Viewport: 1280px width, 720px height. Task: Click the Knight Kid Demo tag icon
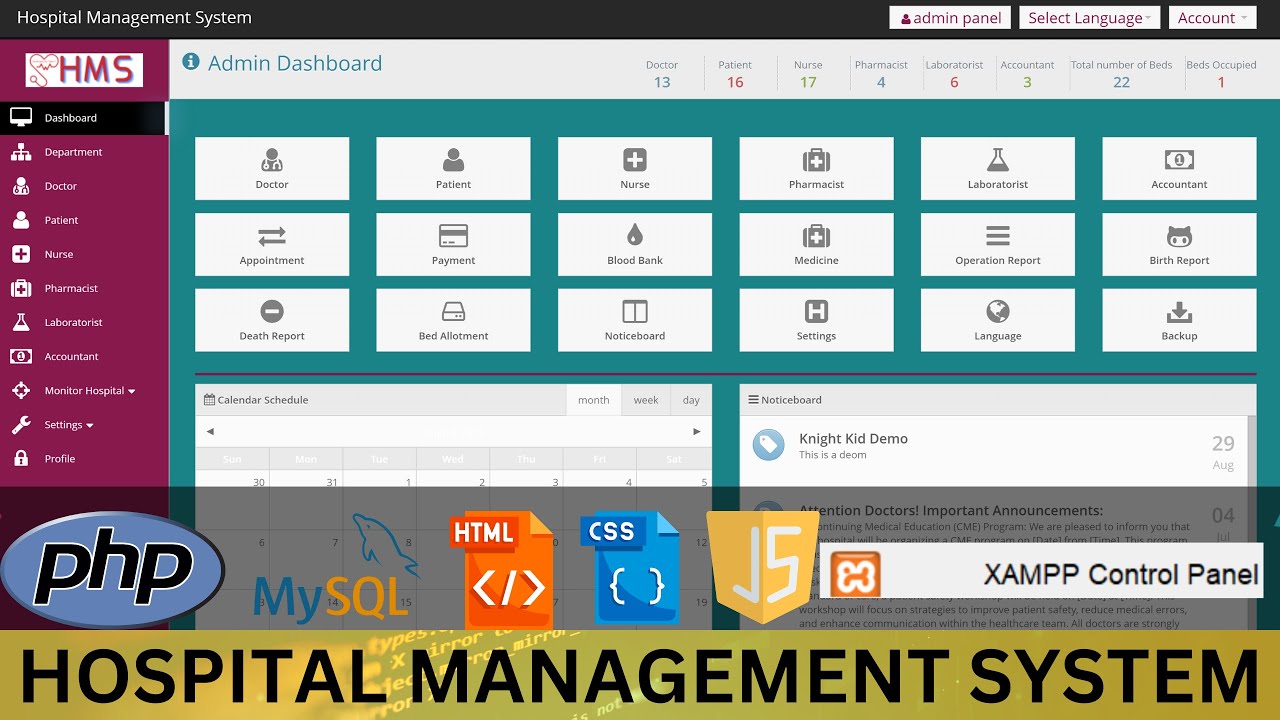tap(768, 446)
